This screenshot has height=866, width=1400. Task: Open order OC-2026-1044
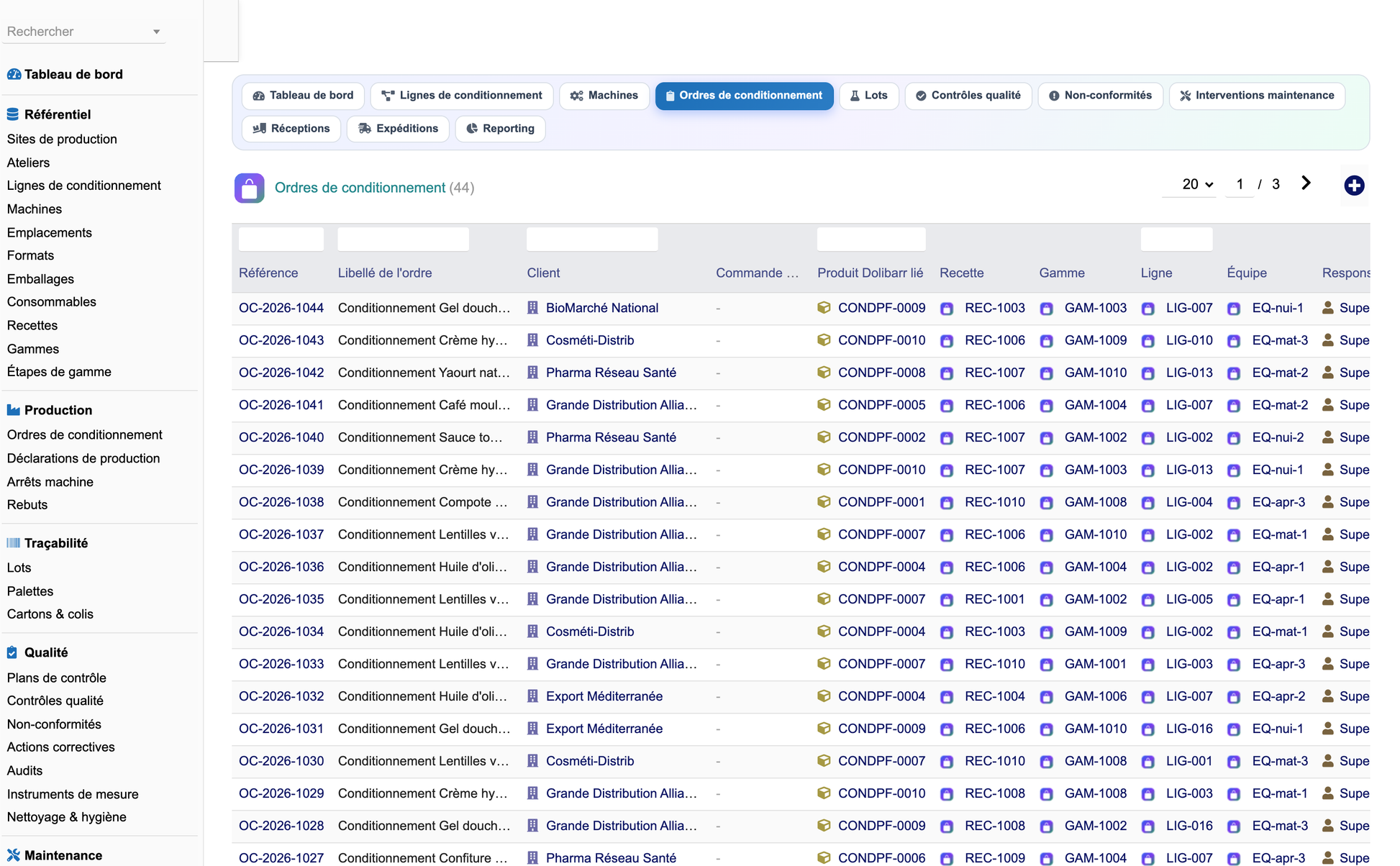281,308
